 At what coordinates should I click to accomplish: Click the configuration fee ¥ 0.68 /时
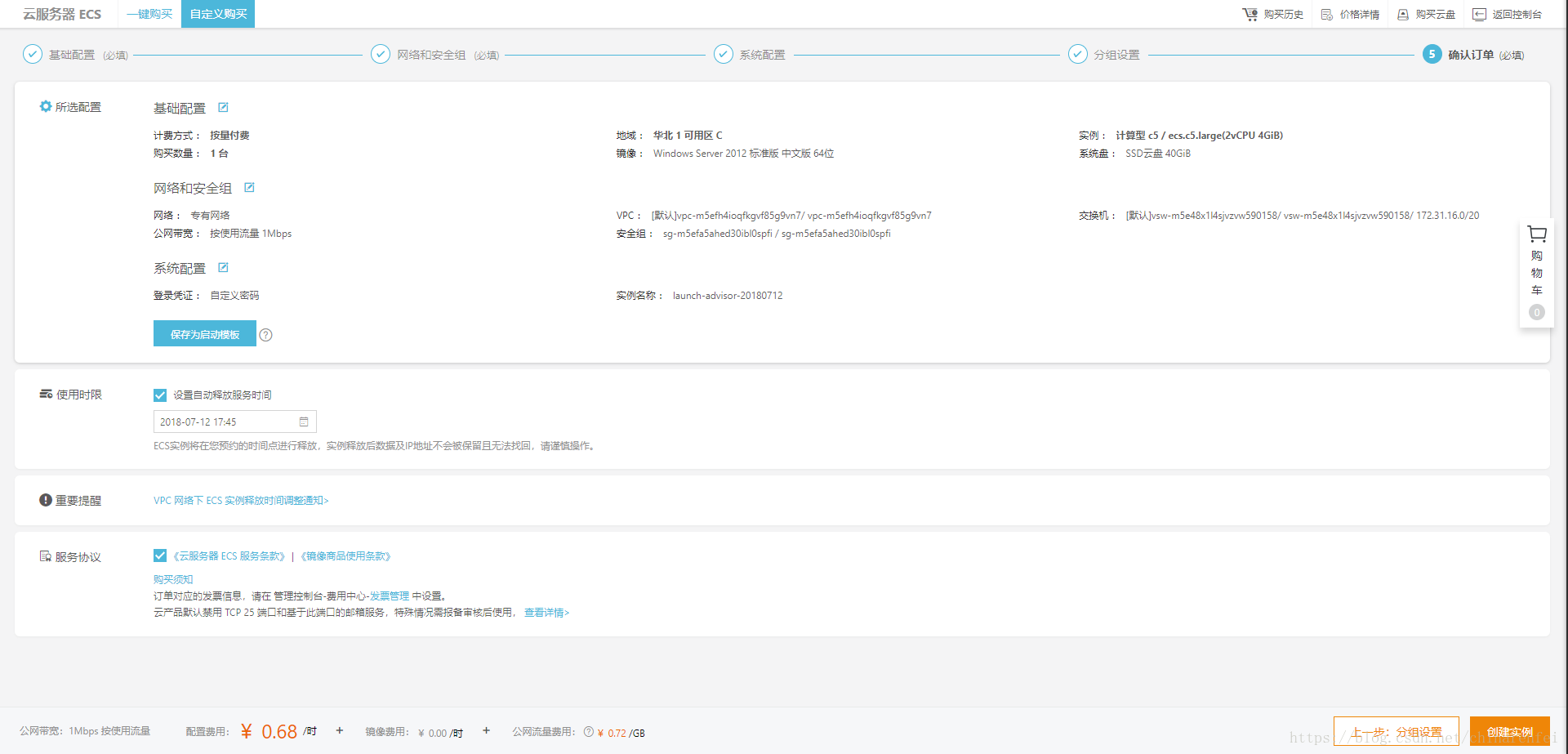point(278,732)
